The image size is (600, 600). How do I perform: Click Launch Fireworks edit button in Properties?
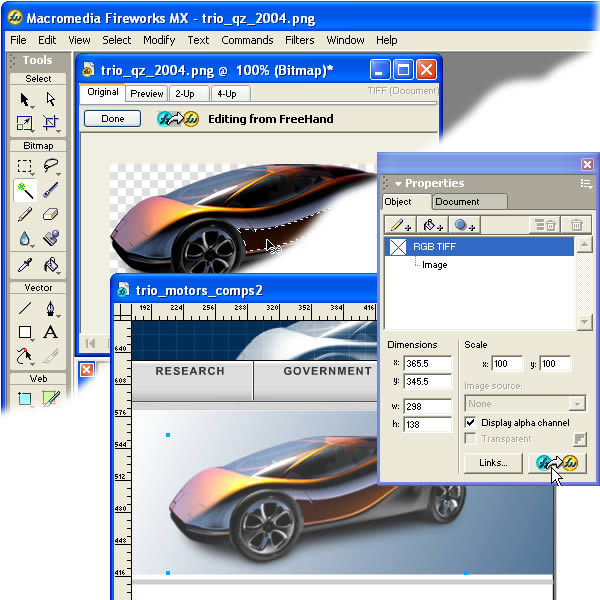point(557,463)
